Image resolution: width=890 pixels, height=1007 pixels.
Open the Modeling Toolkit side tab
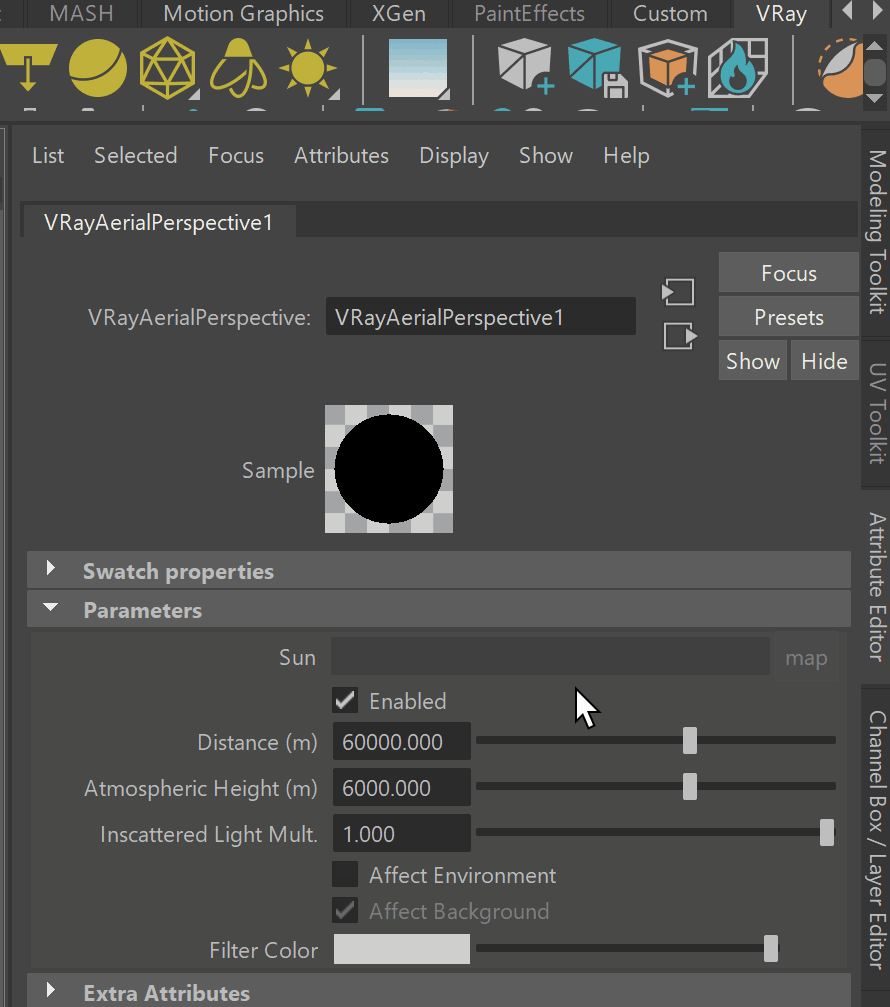(x=877, y=231)
